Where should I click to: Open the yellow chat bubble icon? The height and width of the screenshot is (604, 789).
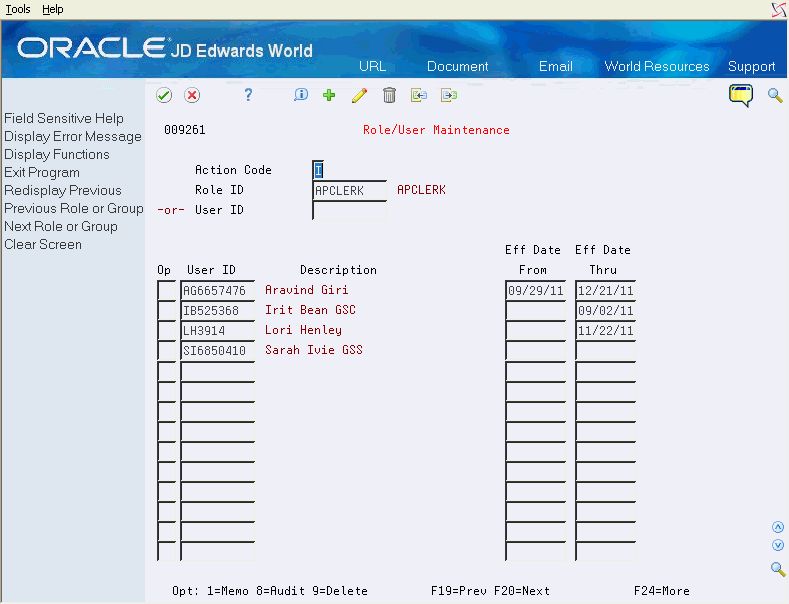pyautogui.click(x=741, y=95)
